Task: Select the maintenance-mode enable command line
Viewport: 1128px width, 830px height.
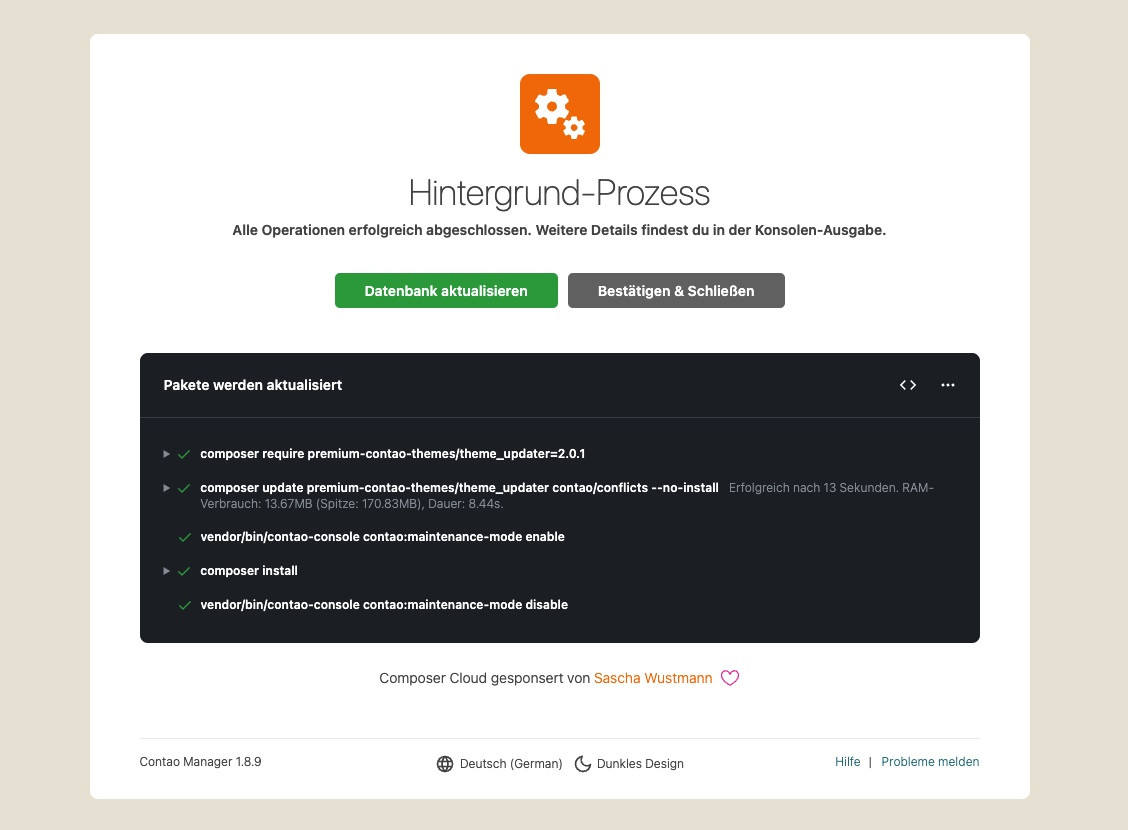Action: tap(382, 537)
